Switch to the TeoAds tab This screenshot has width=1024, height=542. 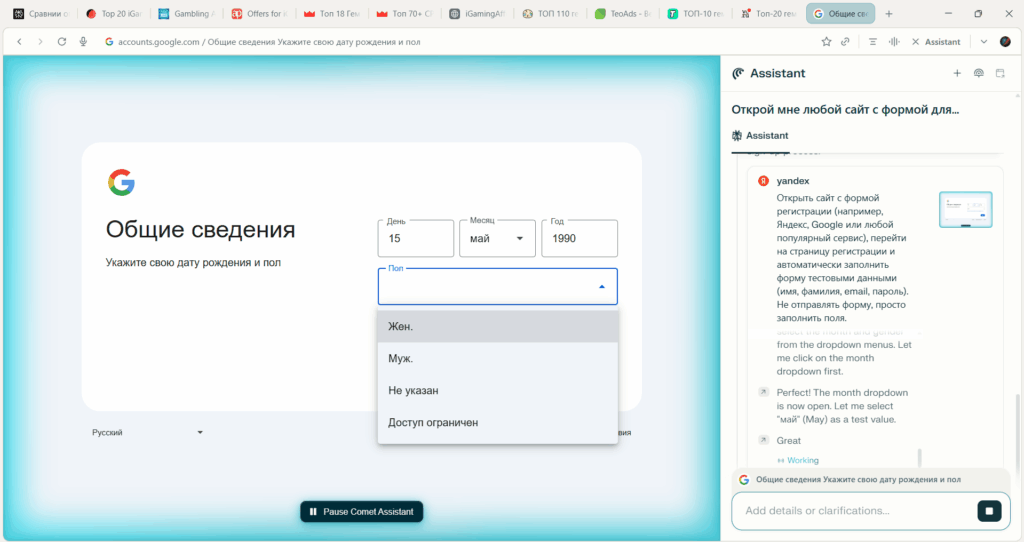click(x=622, y=14)
